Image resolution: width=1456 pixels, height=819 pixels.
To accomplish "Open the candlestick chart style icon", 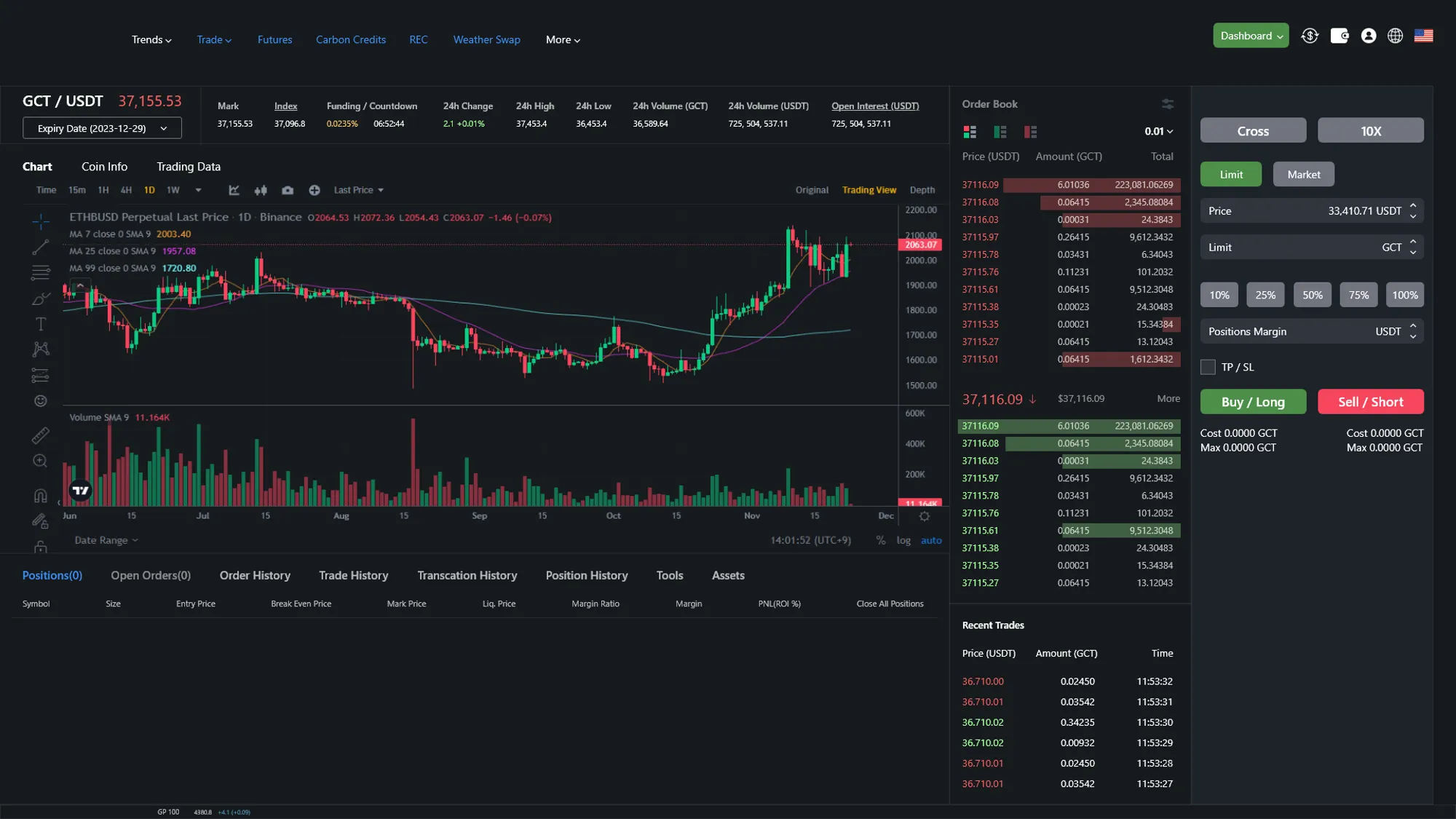I will [261, 190].
